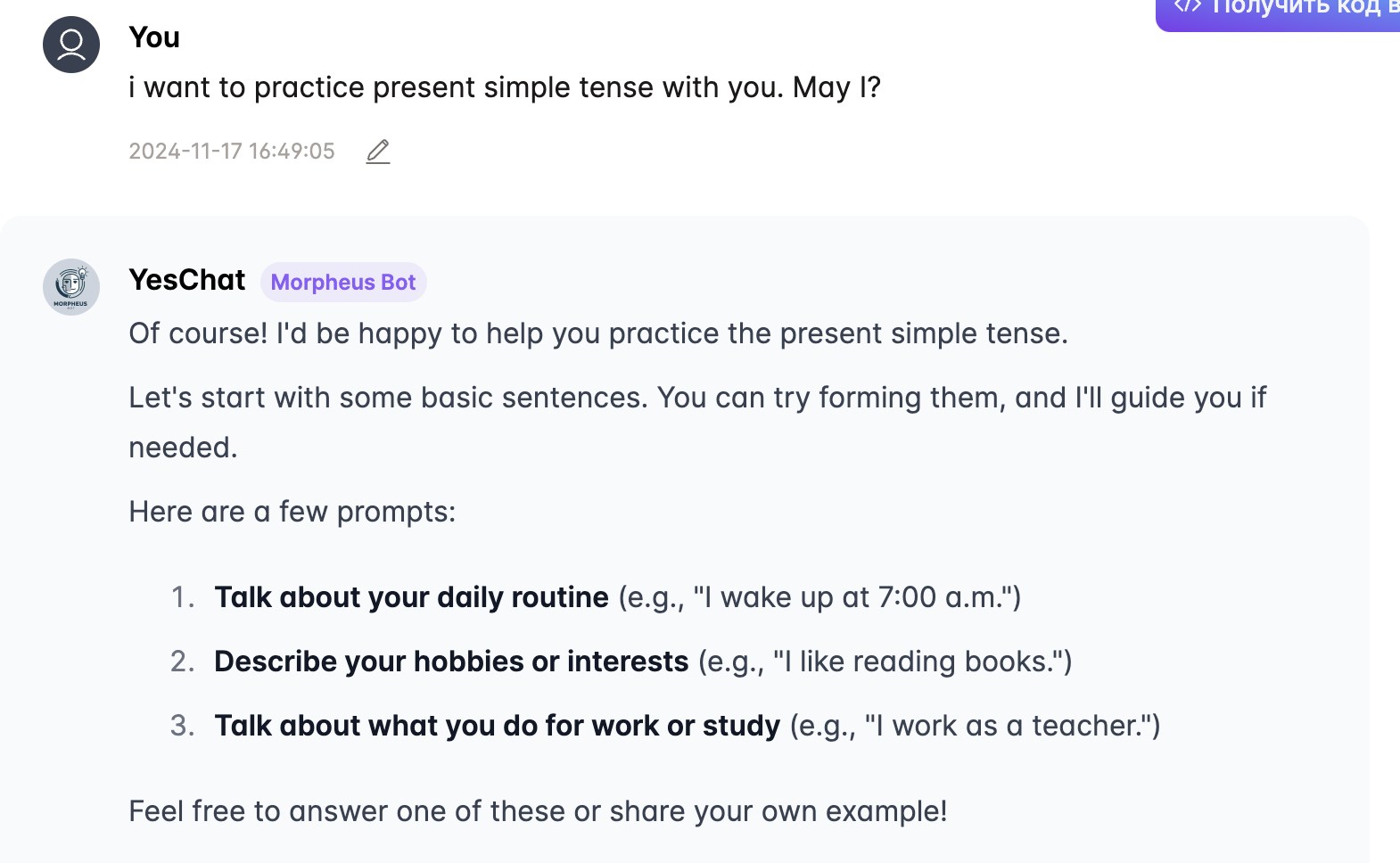Screen dimensions: 1400x863
Task: Click the 'Feel free to answer one of these' line
Action: click(x=538, y=811)
